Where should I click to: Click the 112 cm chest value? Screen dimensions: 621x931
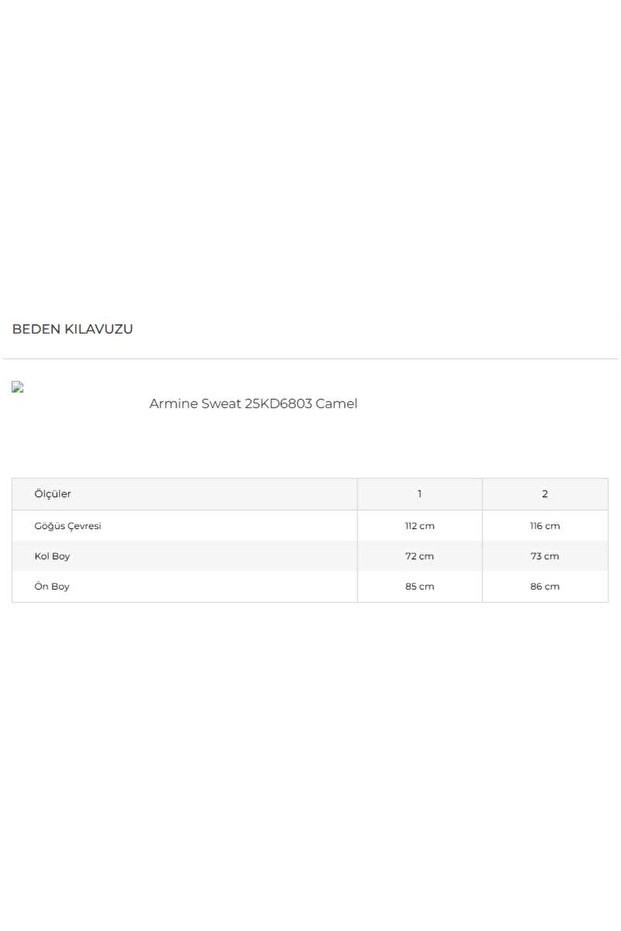click(420, 526)
